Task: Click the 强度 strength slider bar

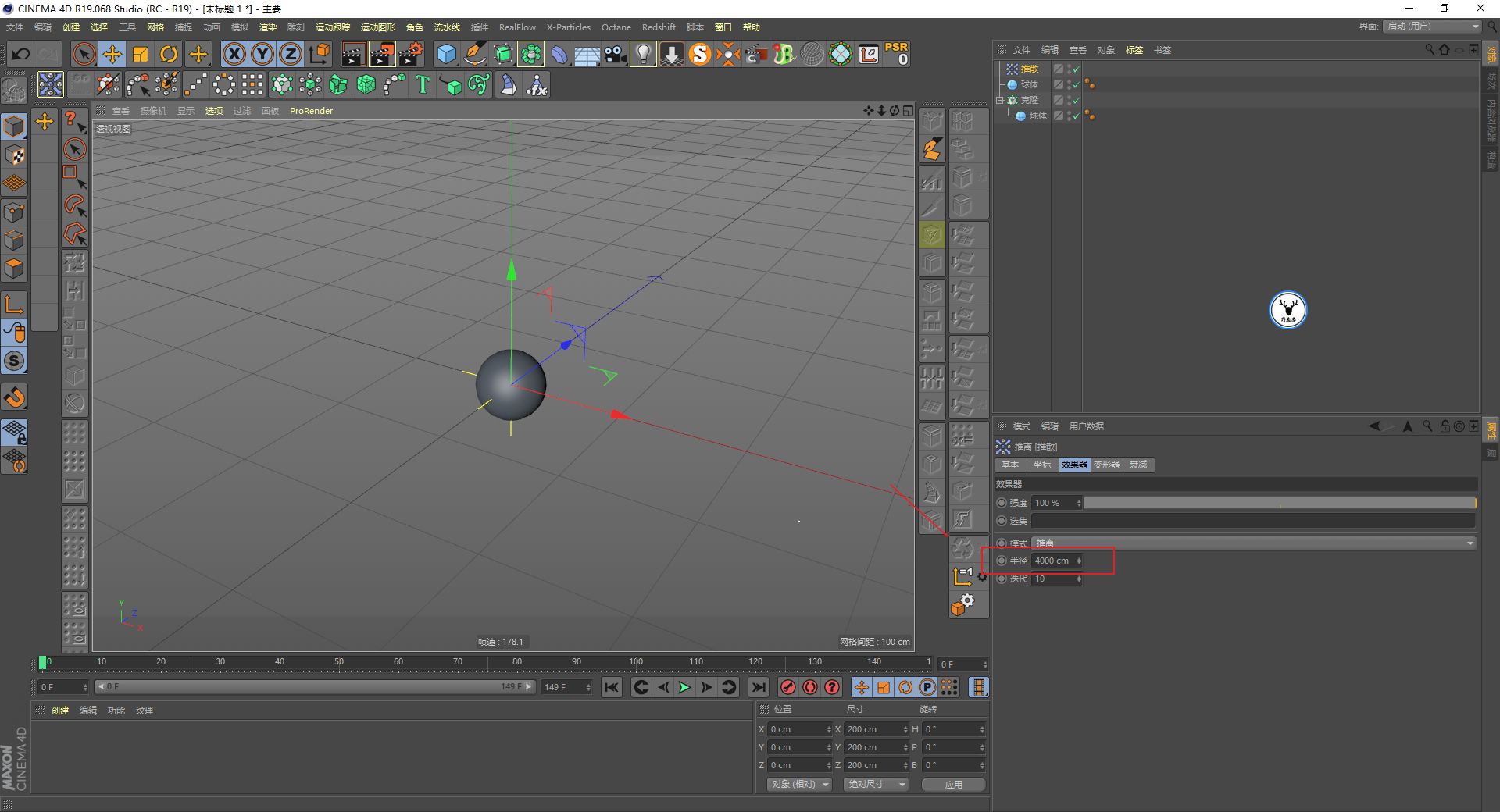Action: (1280, 503)
